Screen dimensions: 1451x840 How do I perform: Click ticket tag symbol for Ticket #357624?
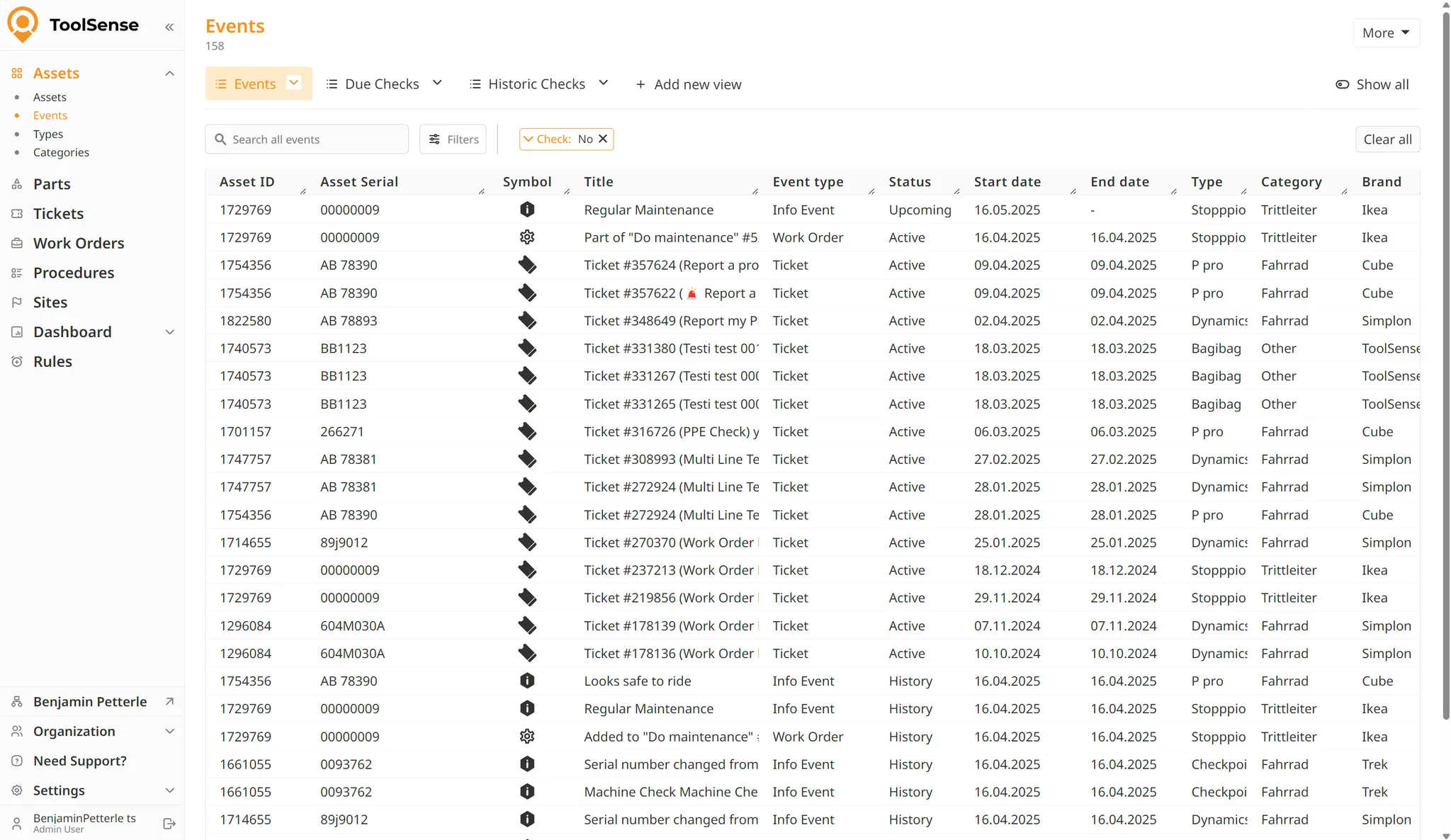coord(526,265)
